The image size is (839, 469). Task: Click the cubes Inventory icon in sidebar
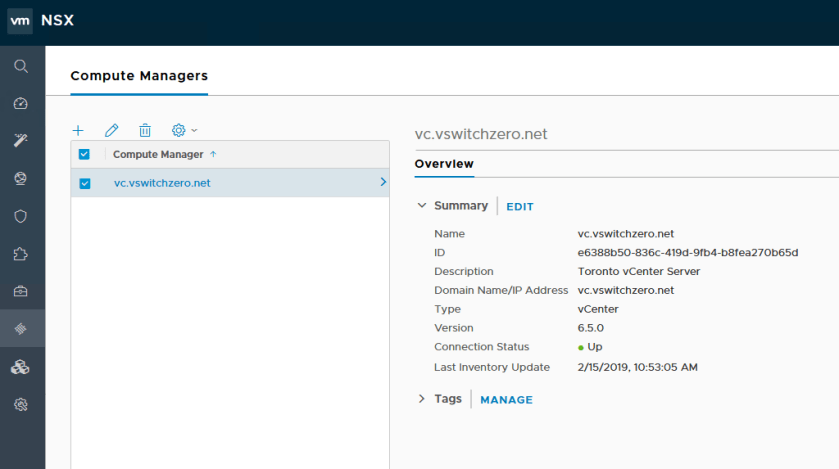point(21,367)
